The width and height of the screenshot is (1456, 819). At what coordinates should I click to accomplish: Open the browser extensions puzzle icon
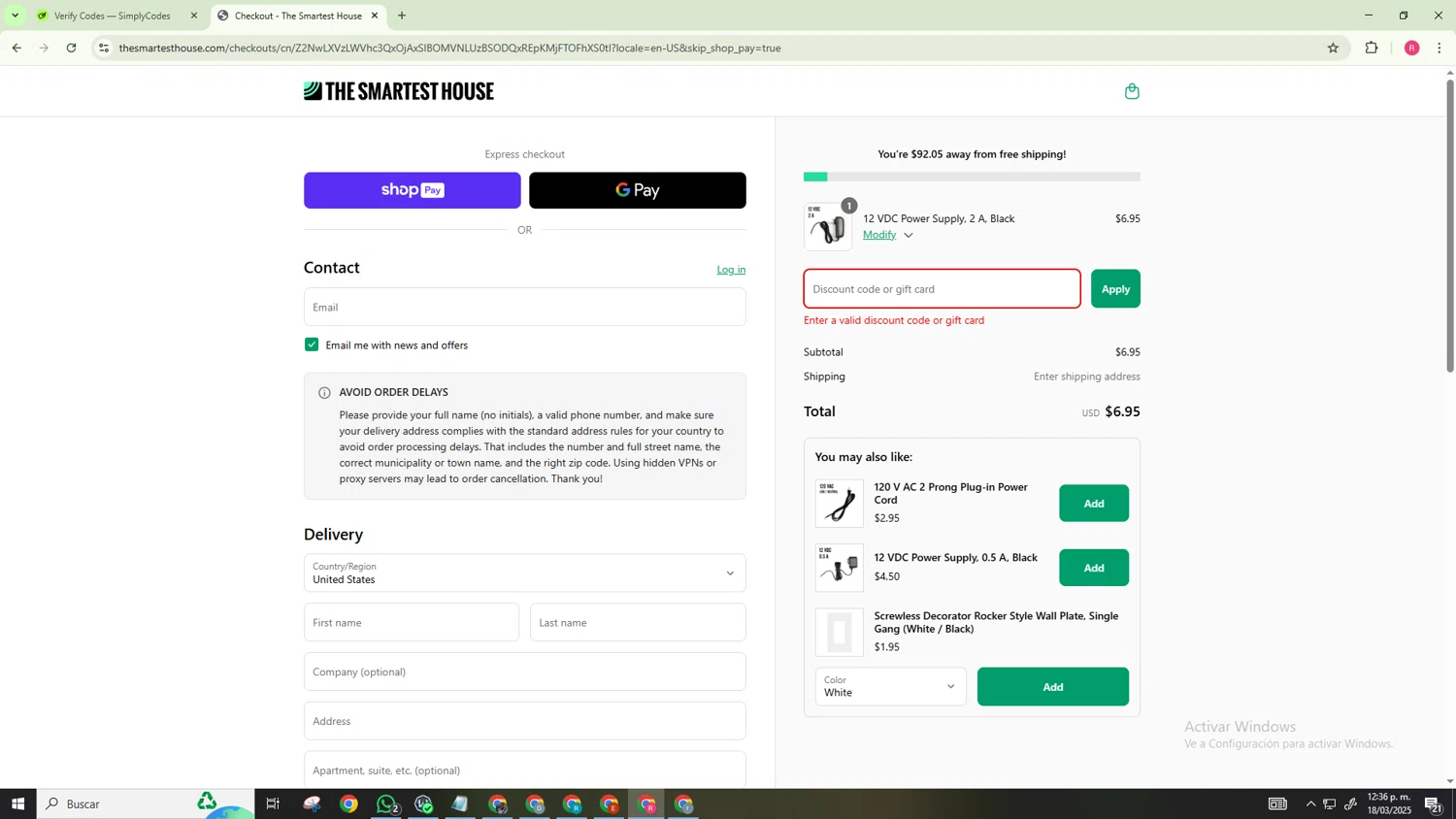1372,48
